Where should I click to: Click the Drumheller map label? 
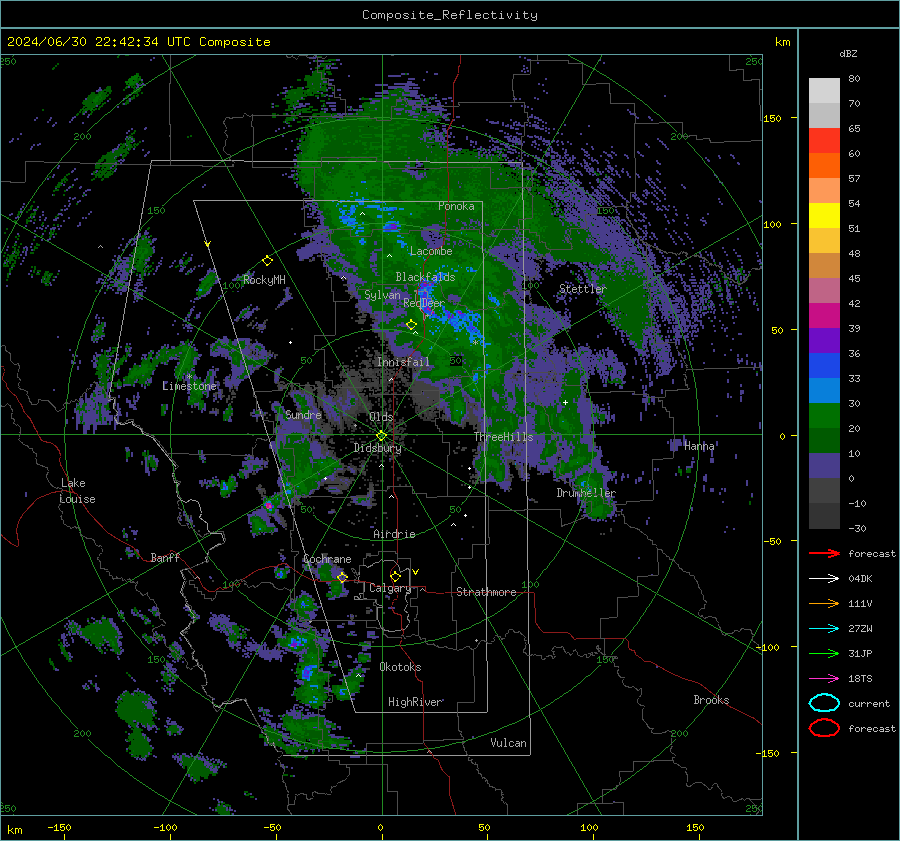[x=586, y=493]
